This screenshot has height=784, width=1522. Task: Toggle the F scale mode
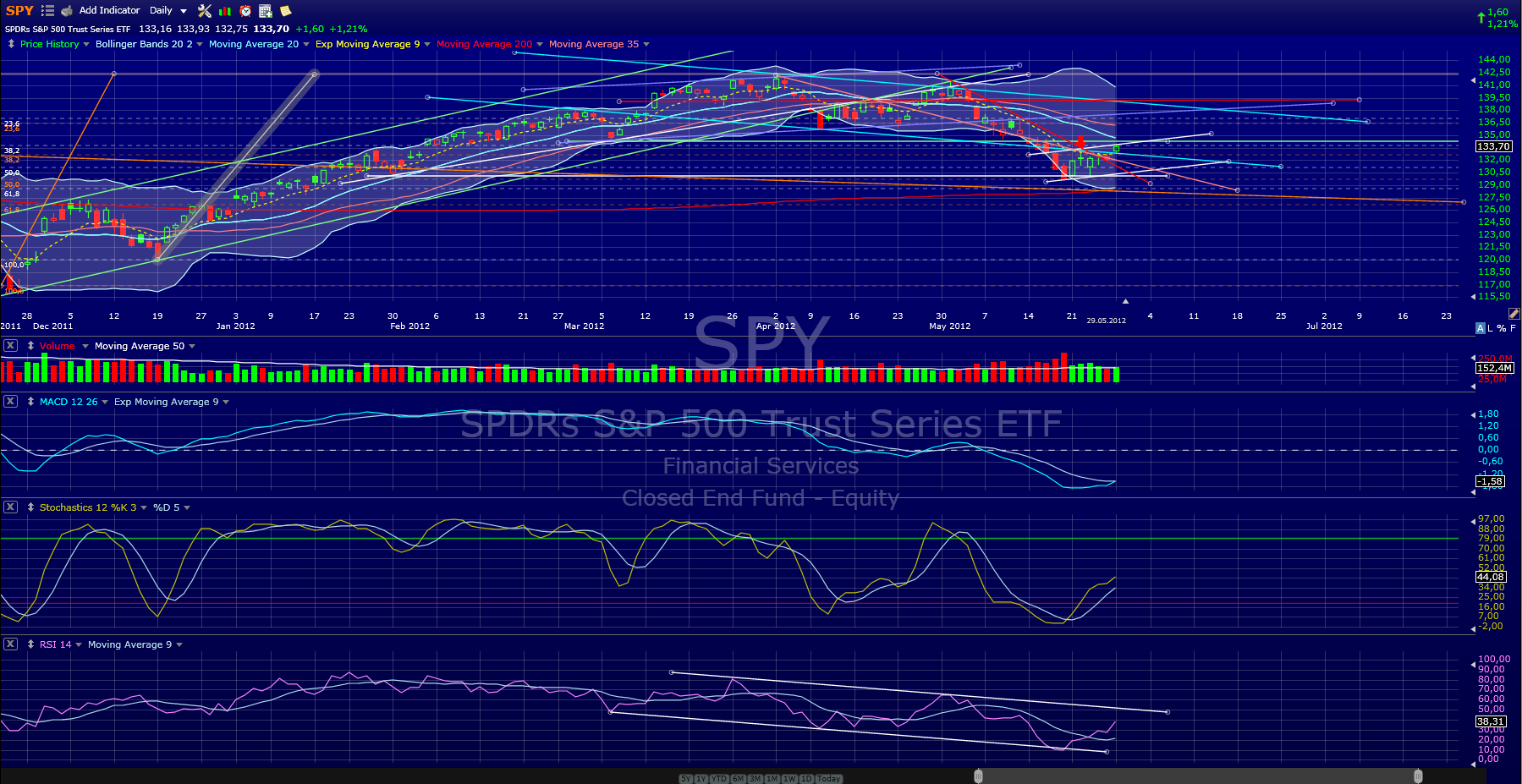tap(1513, 328)
